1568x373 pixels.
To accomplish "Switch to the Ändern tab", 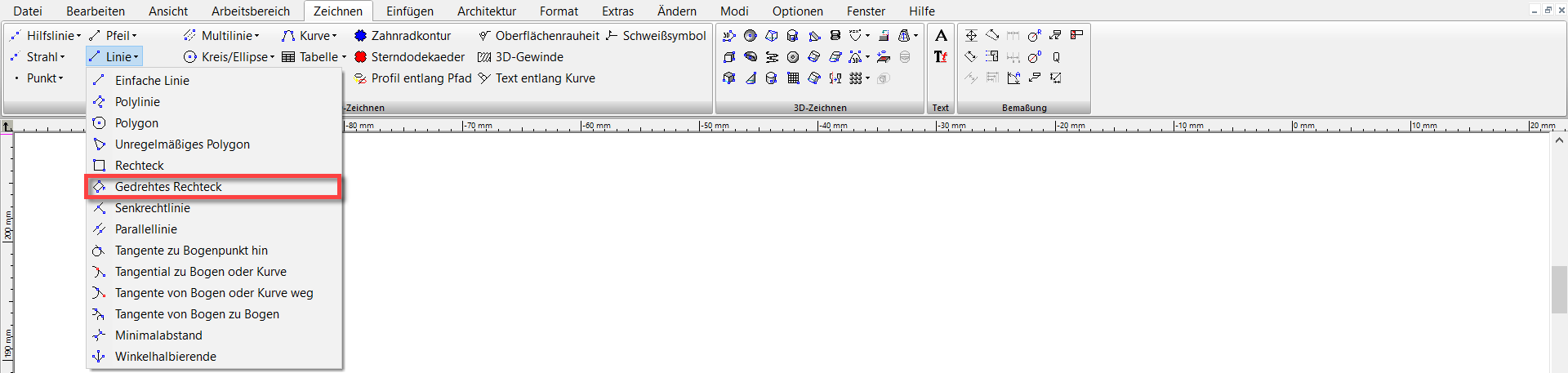I will click(x=677, y=11).
